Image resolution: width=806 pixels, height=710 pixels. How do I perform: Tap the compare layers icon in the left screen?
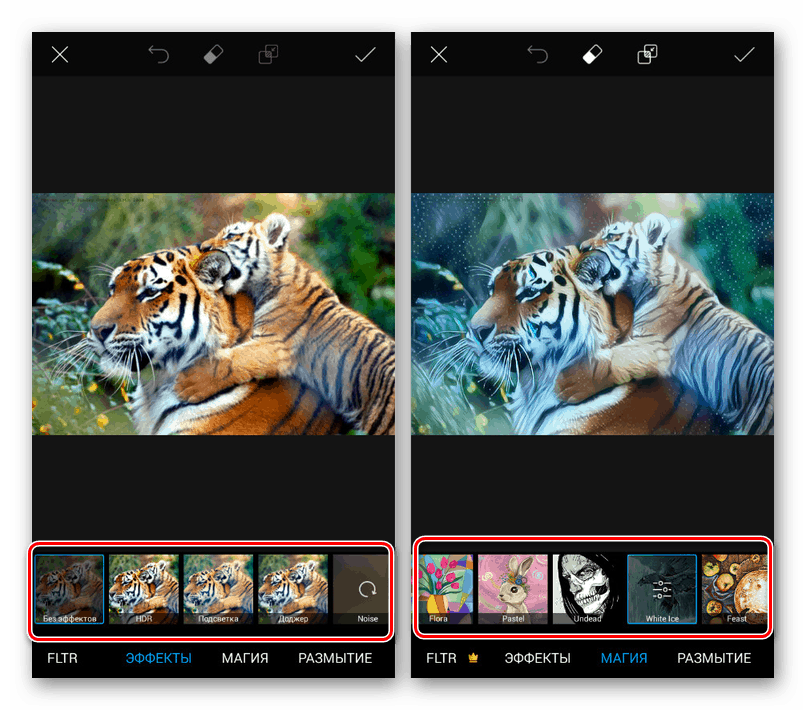(268, 54)
